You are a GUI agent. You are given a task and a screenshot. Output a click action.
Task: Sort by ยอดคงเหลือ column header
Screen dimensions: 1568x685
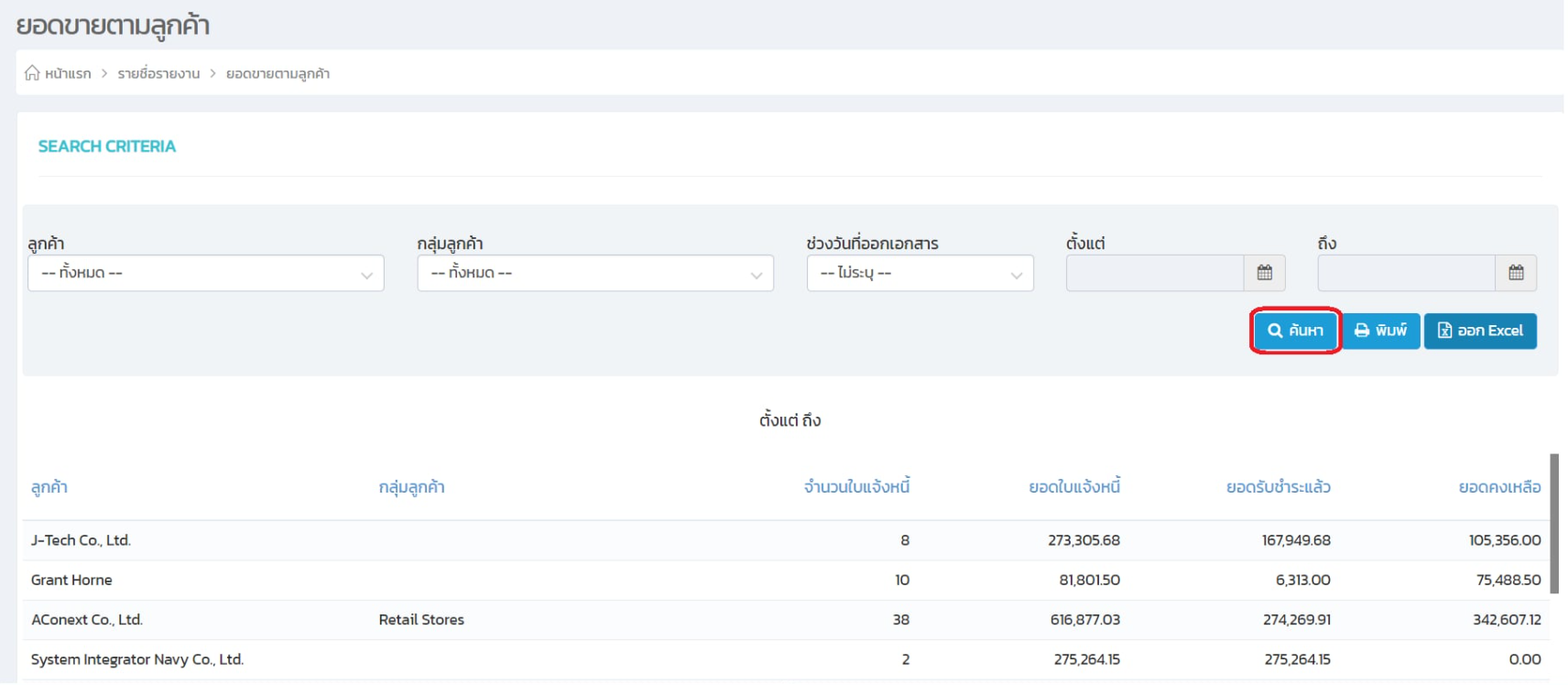coord(1499,487)
